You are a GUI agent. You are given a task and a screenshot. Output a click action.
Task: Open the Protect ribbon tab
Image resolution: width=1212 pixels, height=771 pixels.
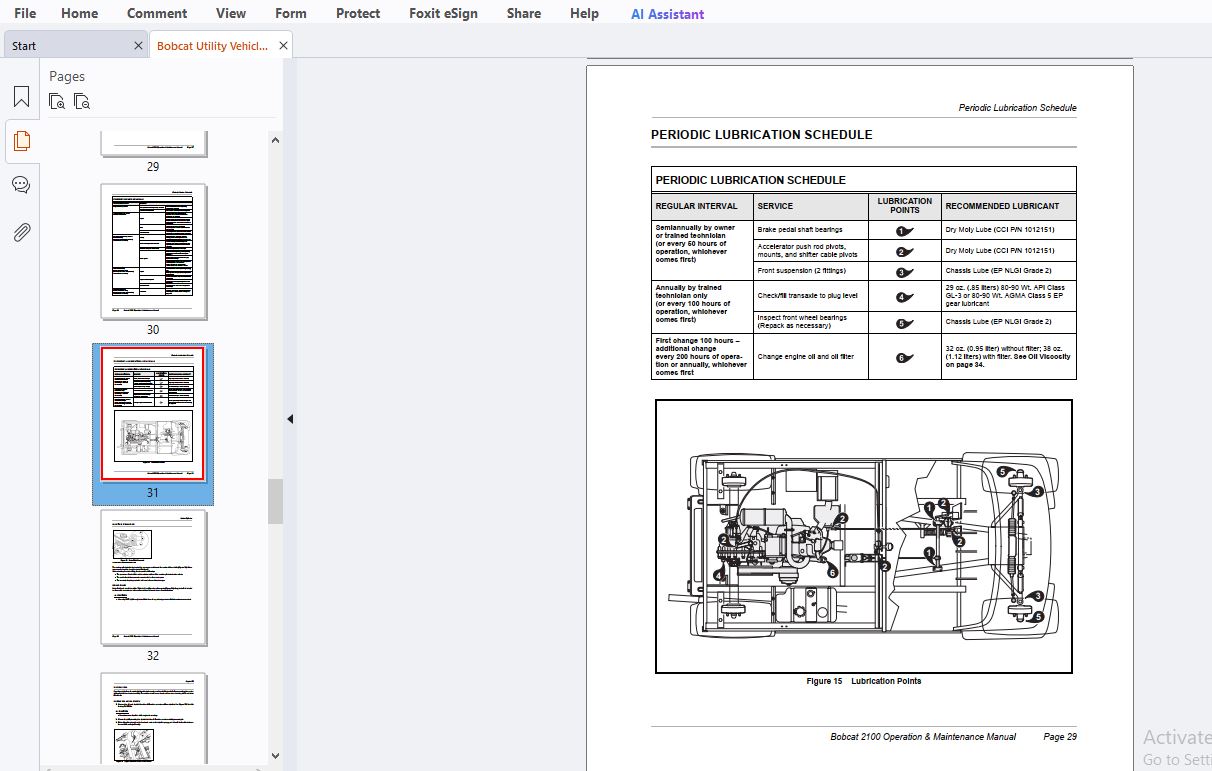[x=358, y=13]
